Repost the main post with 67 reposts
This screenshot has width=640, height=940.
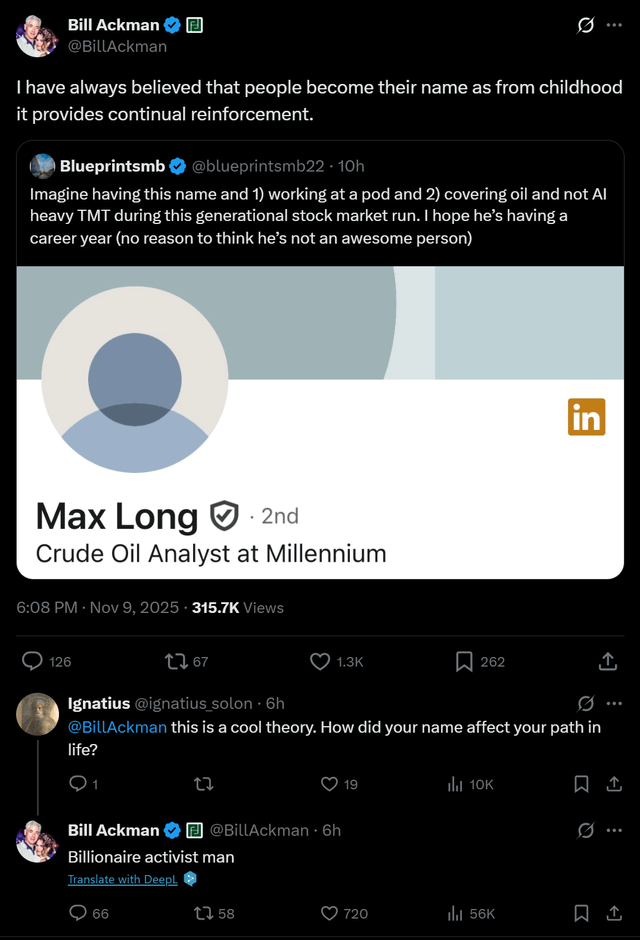click(x=186, y=661)
